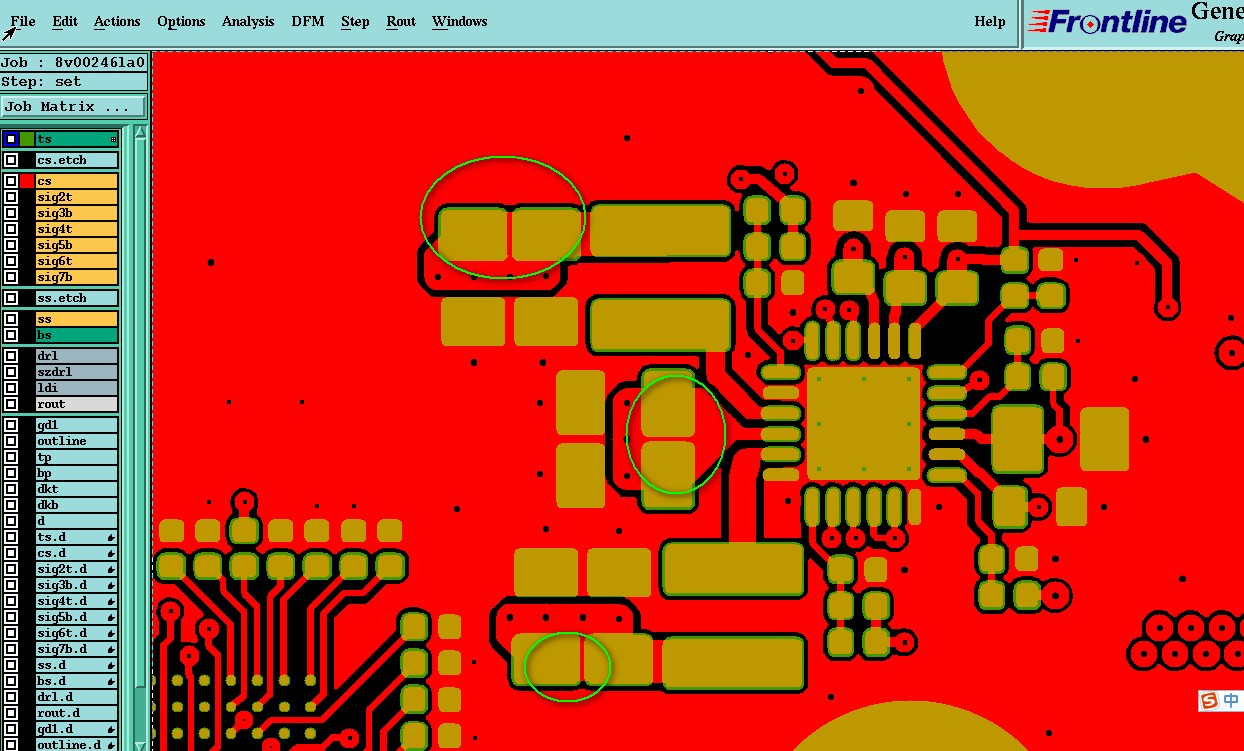Image resolution: width=1244 pixels, height=751 pixels.
Task: Select the dkt layer name
Action: [x=77, y=489]
